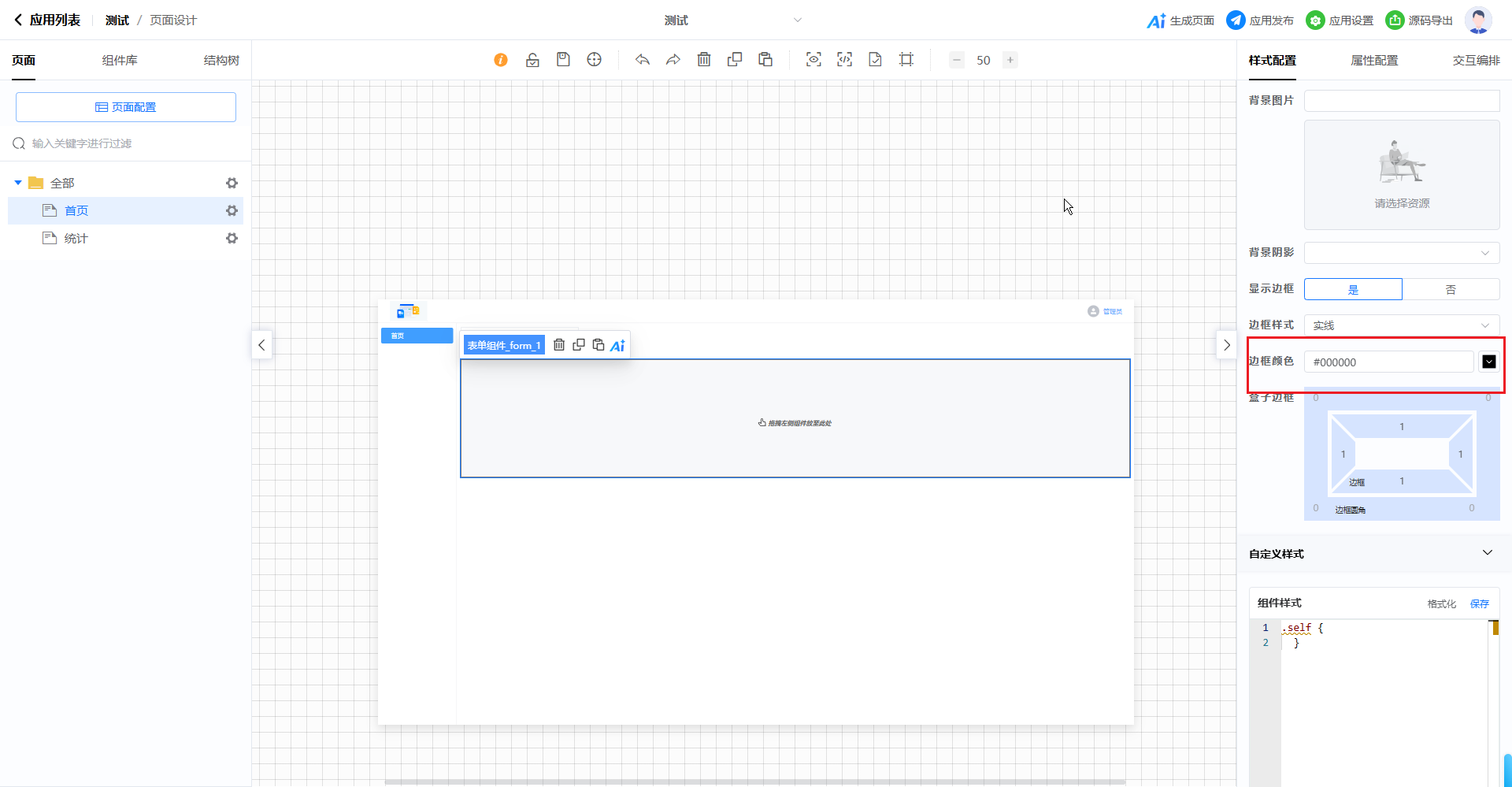Click the undo arrow icon
Image resolution: width=1512 pixels, height=787 pixels.
tap(643, 60)
